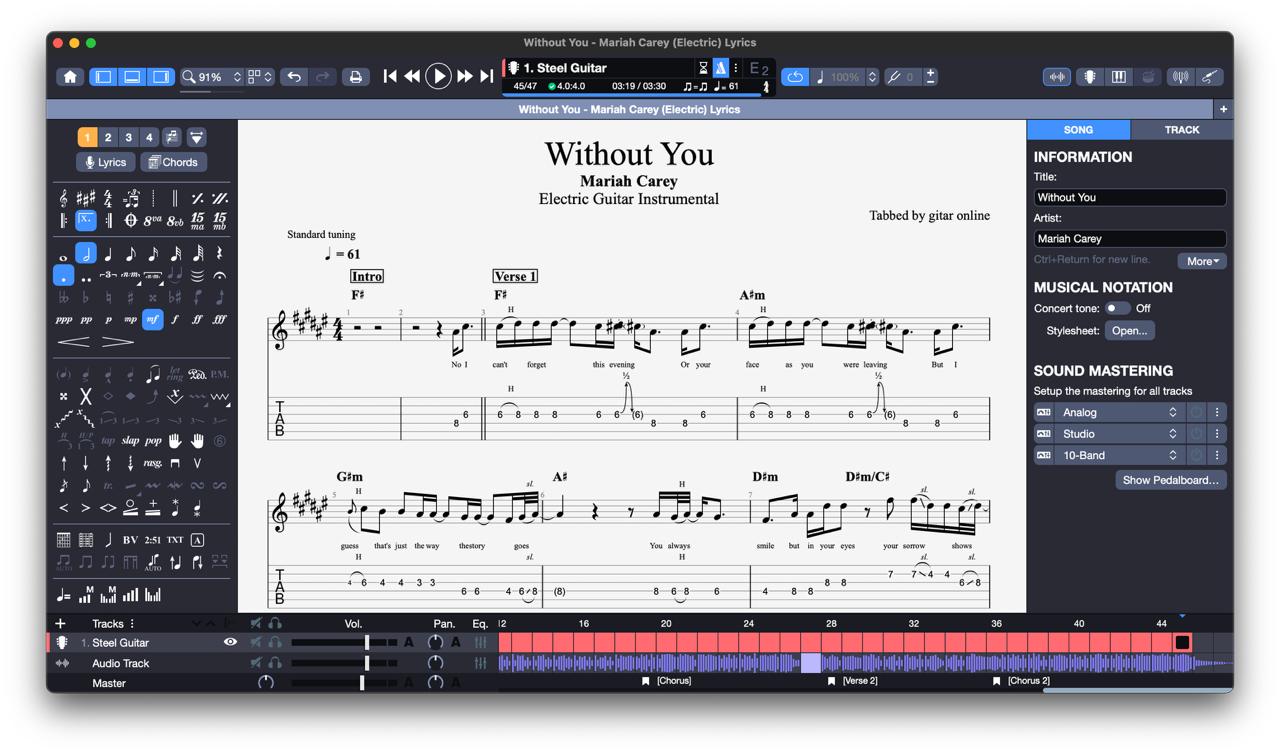
Task: Switch to the TRACK tab
Action: pyautogui.click(x=1181, y=130)
